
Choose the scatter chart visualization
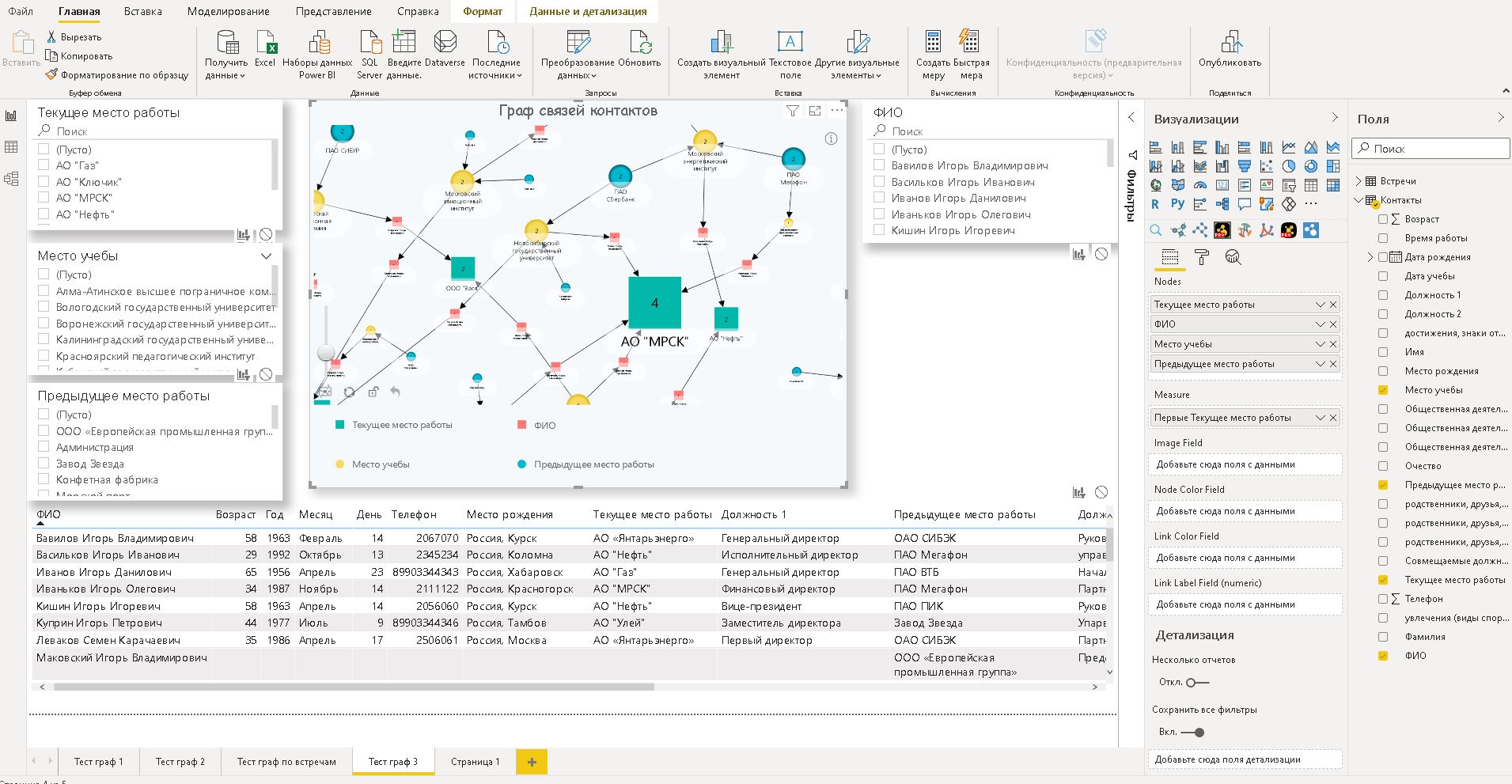(x=1267, y=166)
